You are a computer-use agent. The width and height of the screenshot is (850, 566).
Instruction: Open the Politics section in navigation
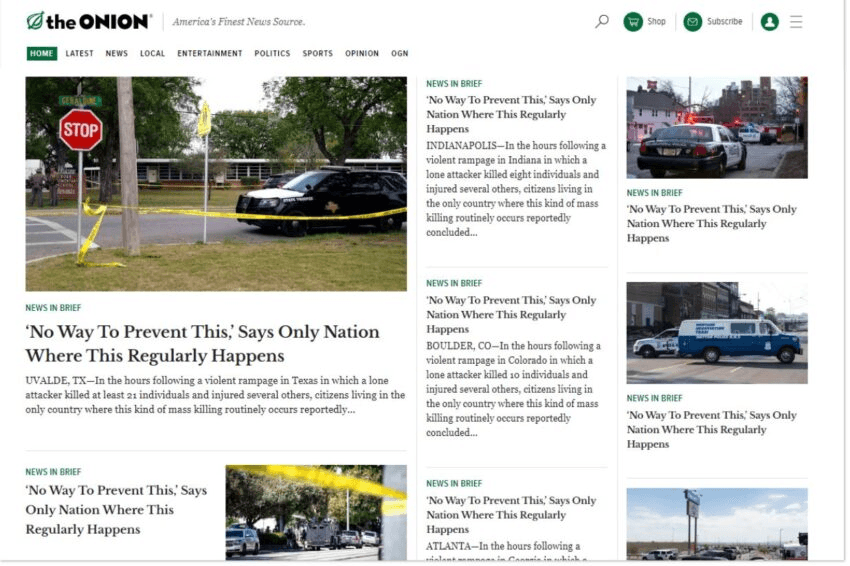point(272,54)
